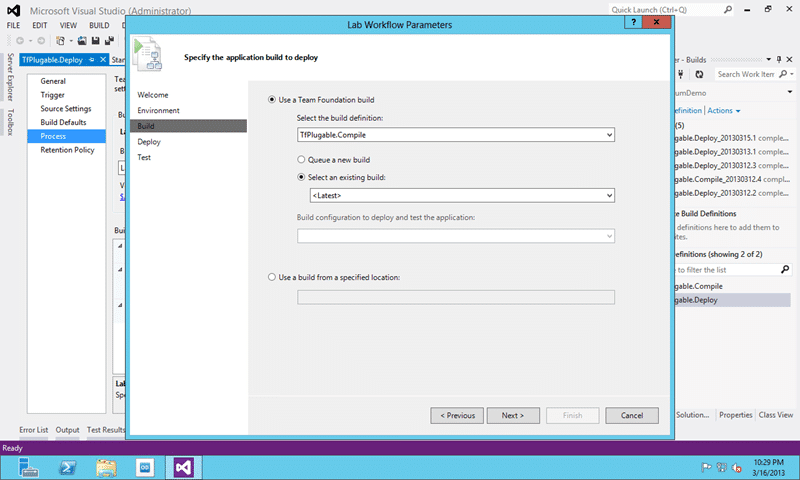Go to the Welcome wizard step

pos(153,95)
